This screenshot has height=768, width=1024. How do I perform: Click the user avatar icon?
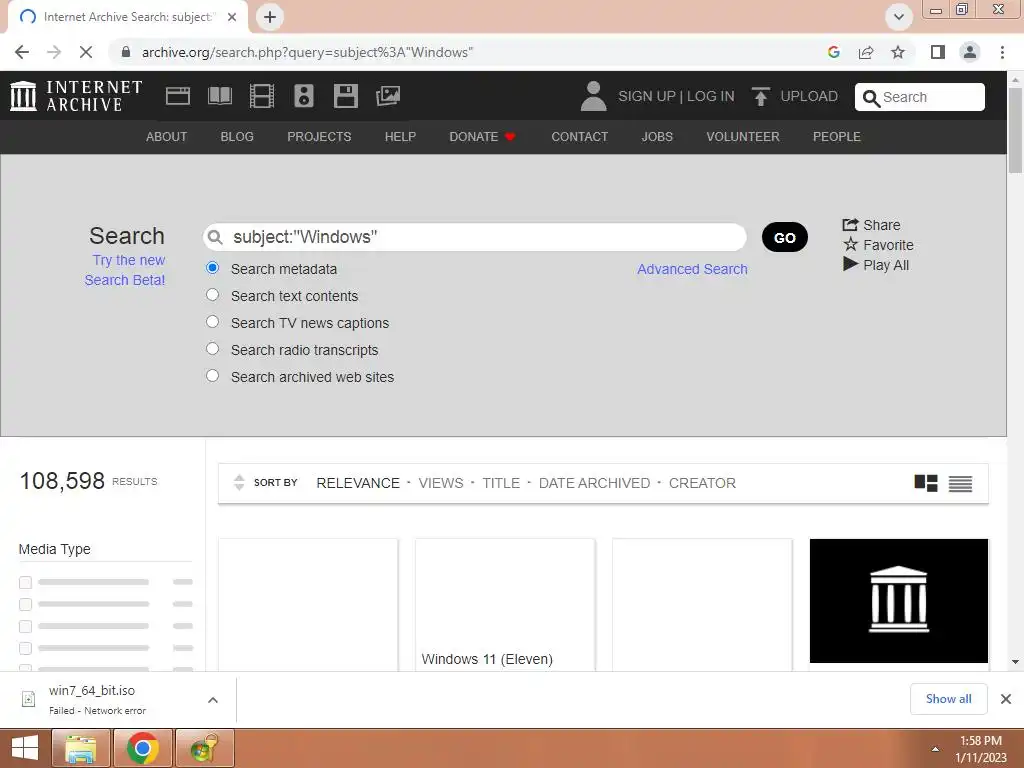pyautogui.click(x=593, y=96)
